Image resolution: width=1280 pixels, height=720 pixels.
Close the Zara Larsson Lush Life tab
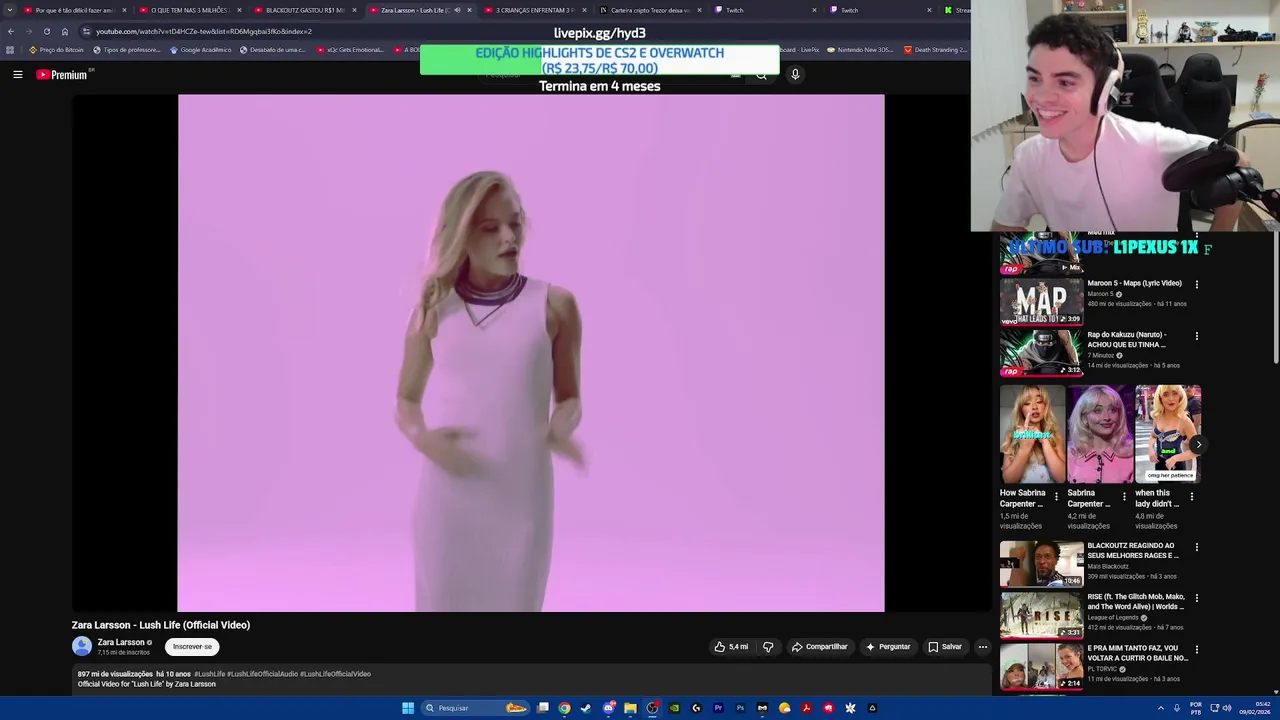click(x=469, y=10)
